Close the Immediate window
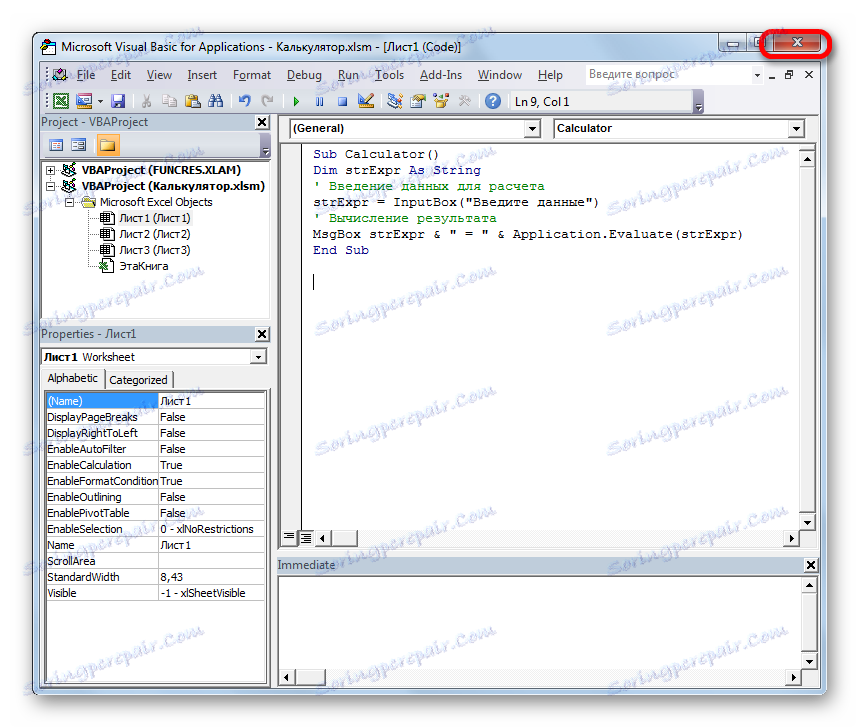This screenshot has width=860, height=728. point(811,565)
